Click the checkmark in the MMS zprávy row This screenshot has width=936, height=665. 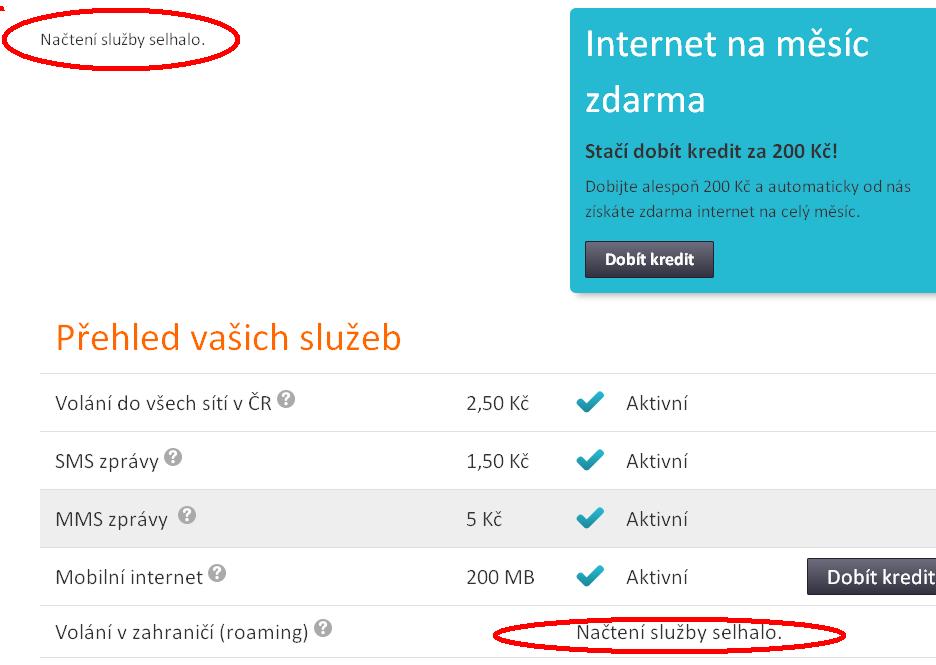[x=591, y=519]
